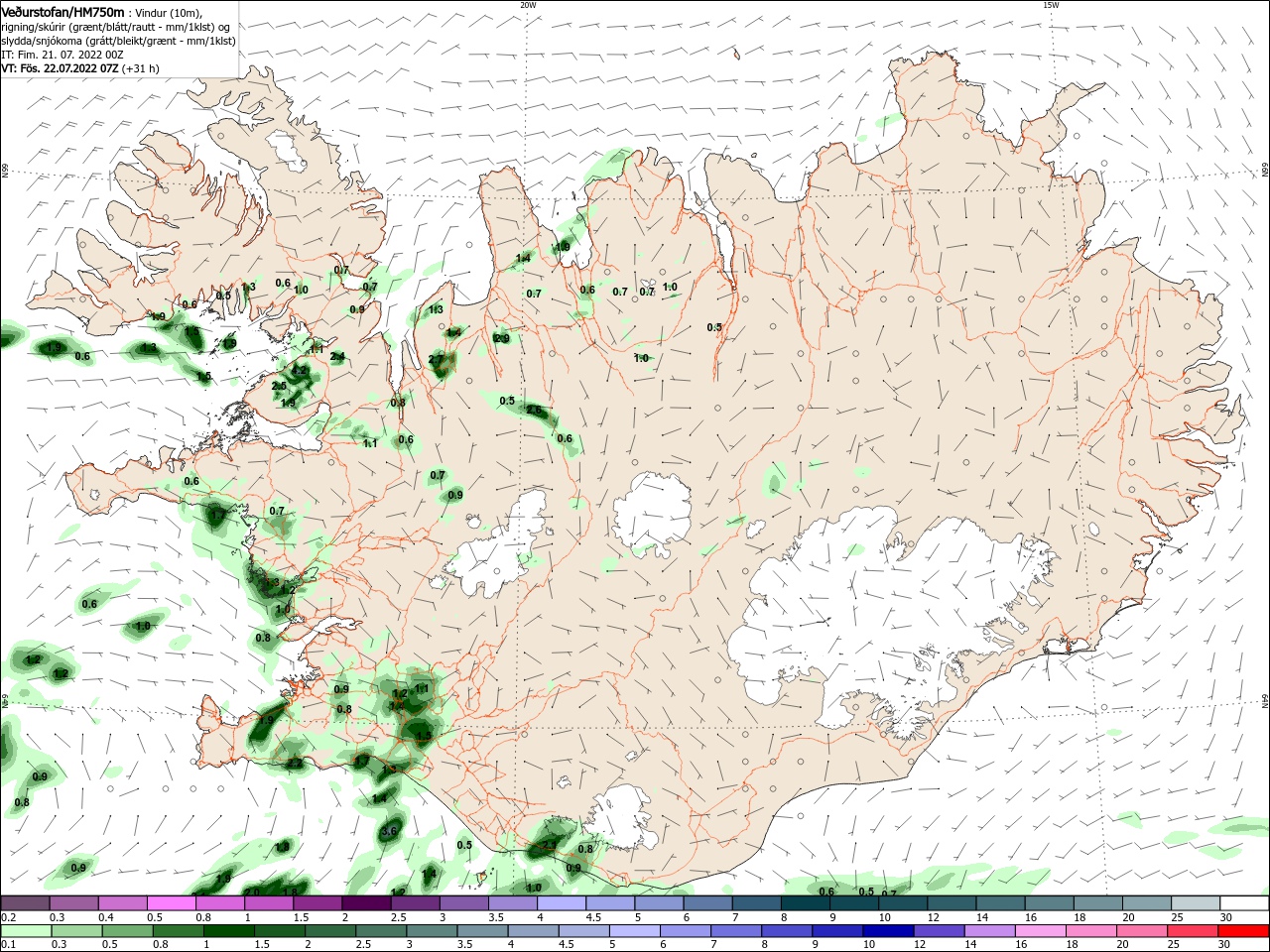Select the 2.4 precipitation value
The width and height of the screenshot is (1270, 952).
[x=337, y=356]
